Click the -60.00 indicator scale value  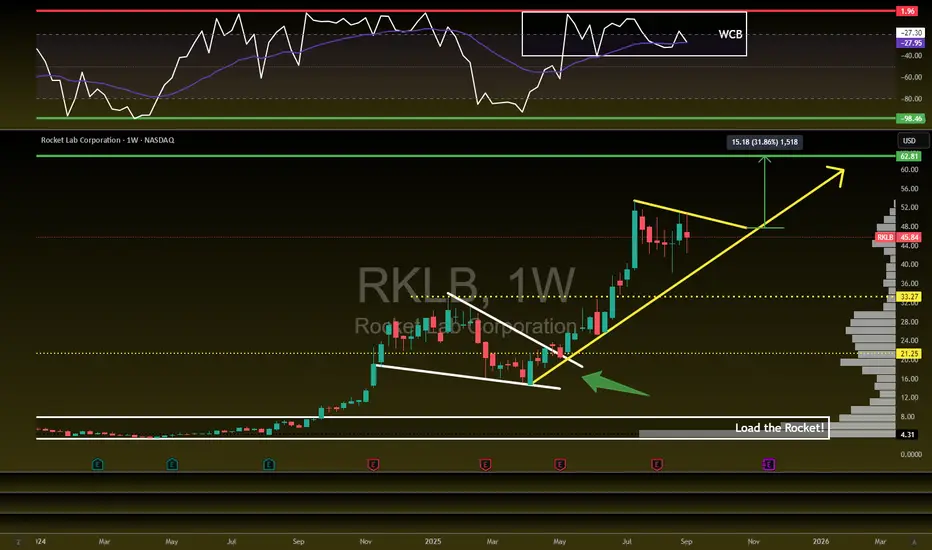tap(911, 77)
